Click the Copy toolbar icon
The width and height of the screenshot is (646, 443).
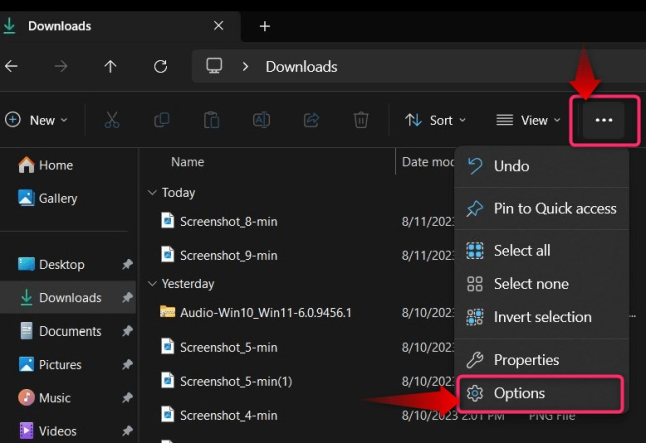pos(162,120)
